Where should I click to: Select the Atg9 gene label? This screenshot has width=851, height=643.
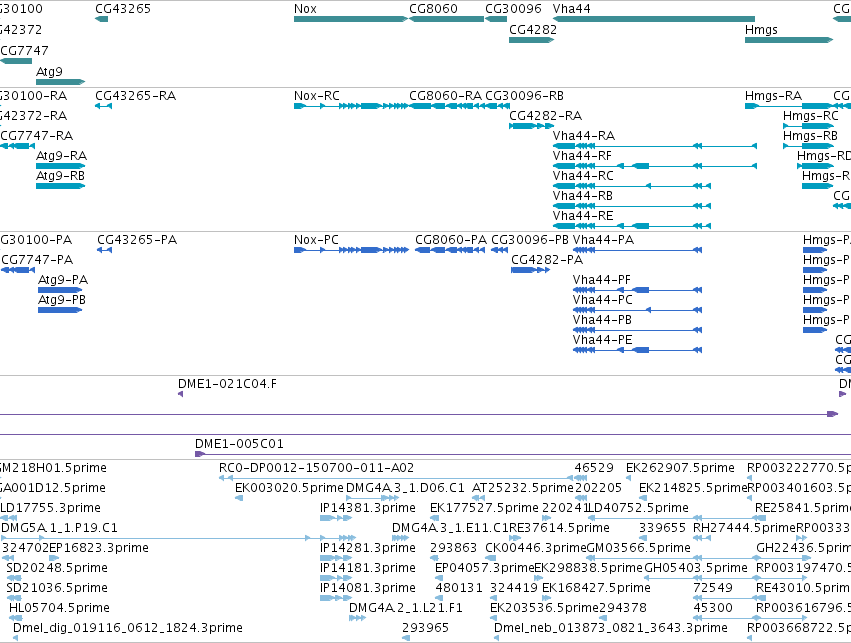click(49, 72)
